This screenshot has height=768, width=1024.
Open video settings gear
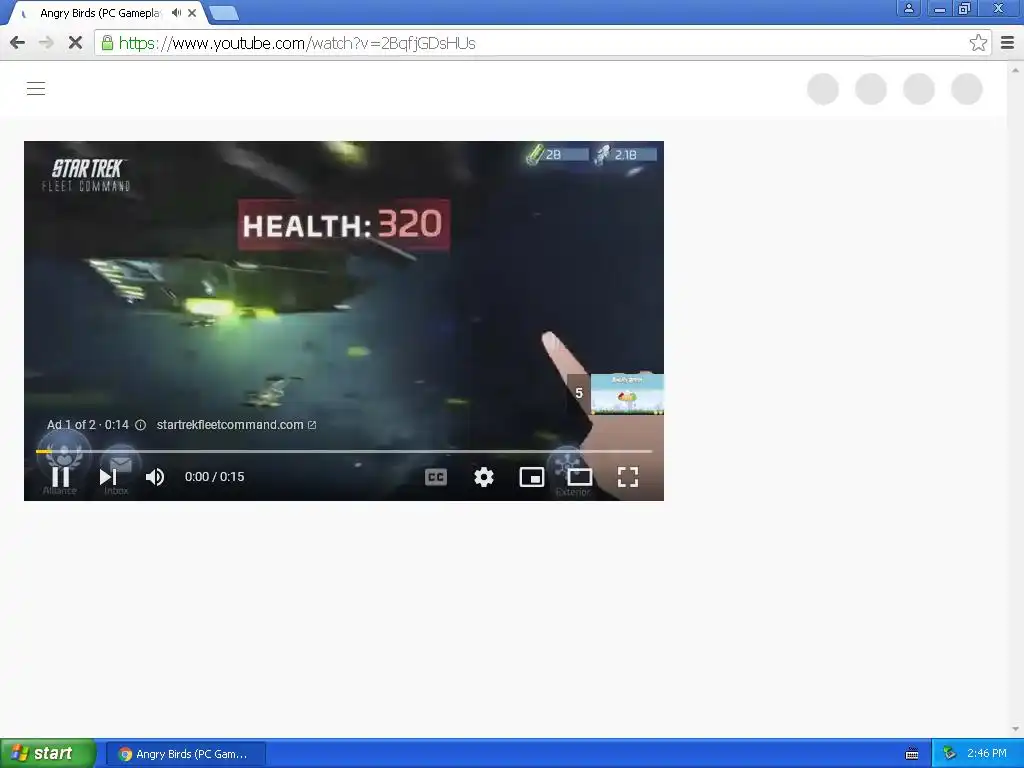click(x=483, y=477)
